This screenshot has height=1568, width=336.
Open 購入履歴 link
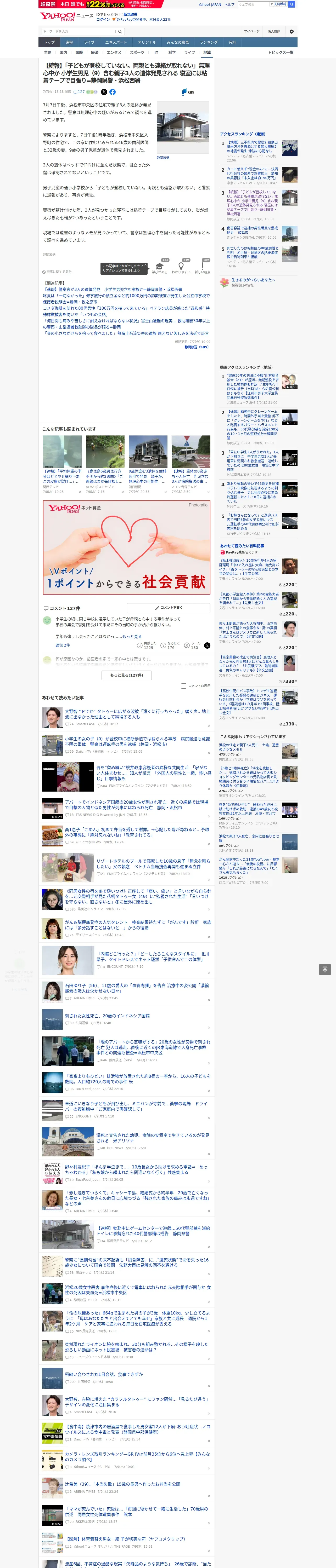tap(274, 31)
